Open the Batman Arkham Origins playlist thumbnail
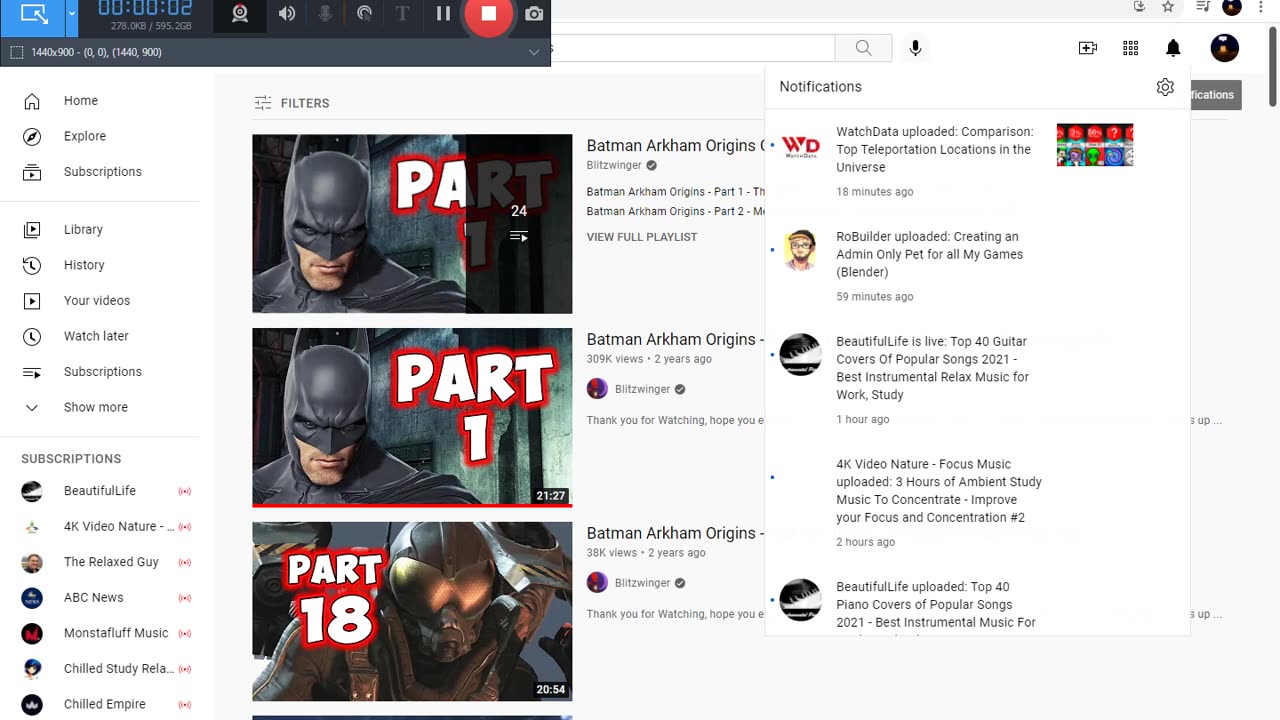Screen dimensions: 1280x720 (412, 224)
